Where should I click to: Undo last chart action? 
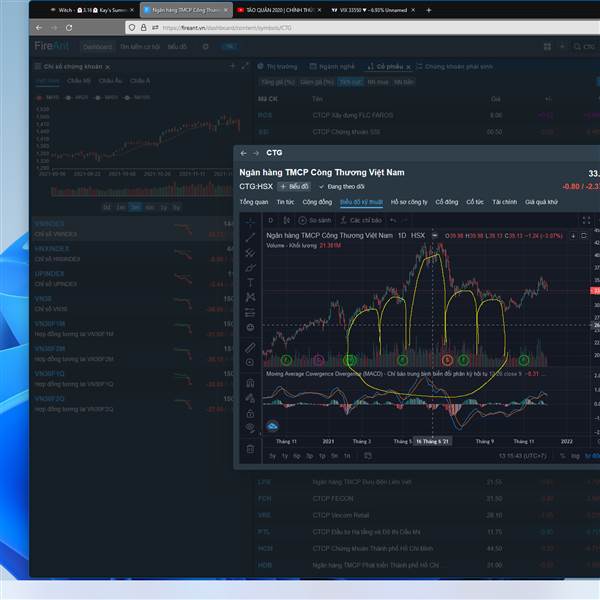pyautogui.click(x=393, y=220)
